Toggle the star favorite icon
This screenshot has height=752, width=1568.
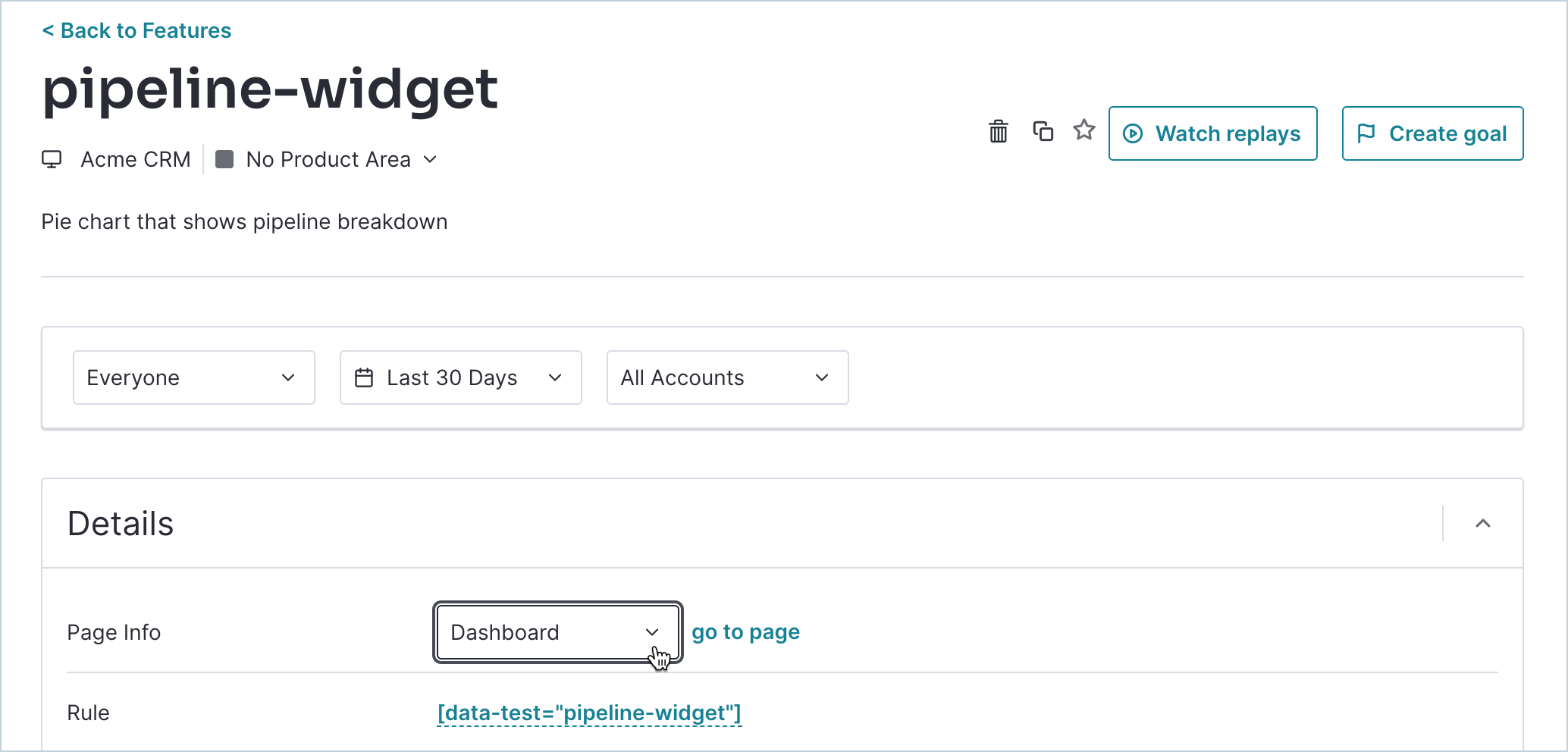point(1084,130)
